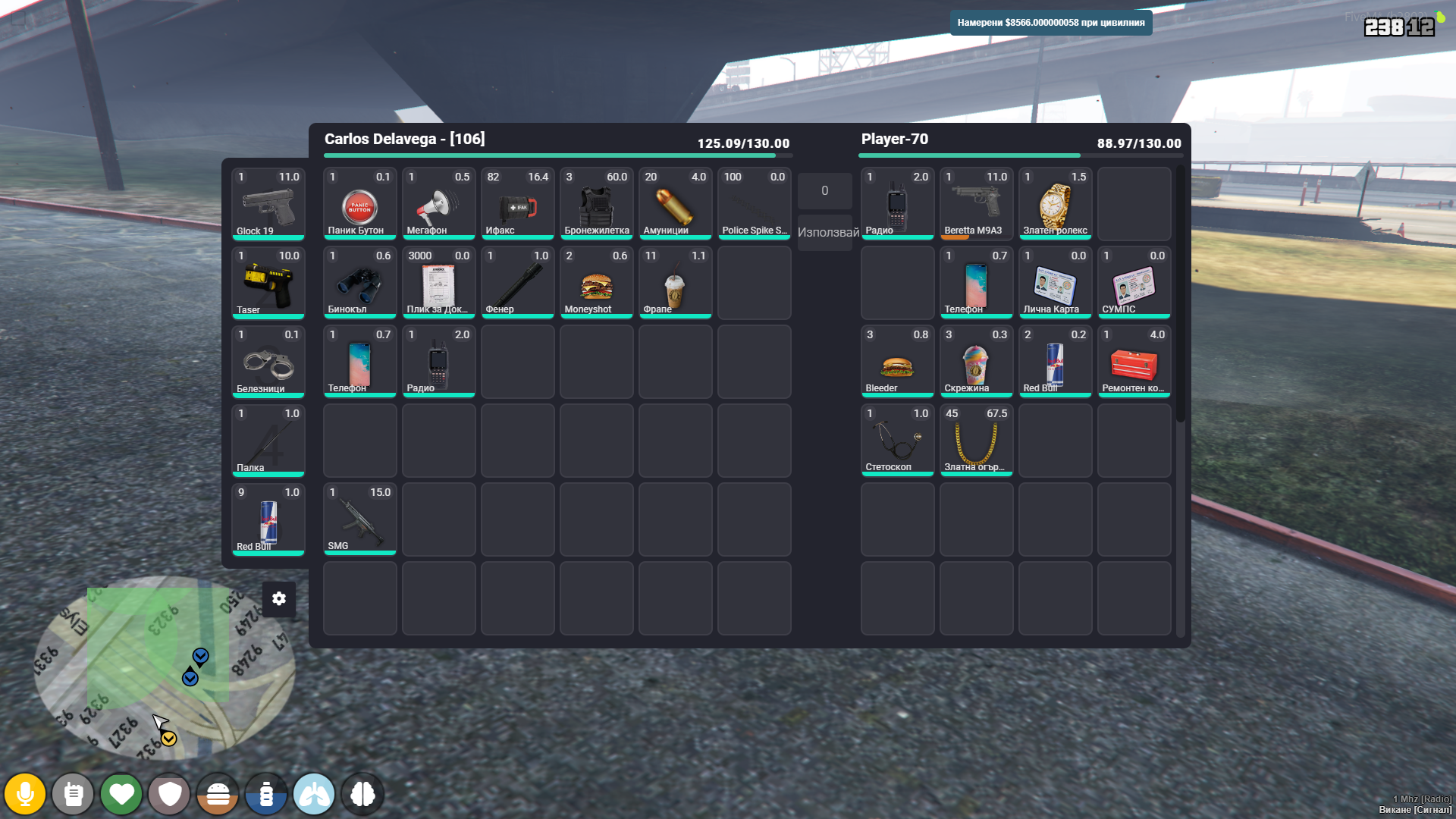Select the Златен ролекс gold watch
Screen dimensions: 1456x819
(1055, 204)
